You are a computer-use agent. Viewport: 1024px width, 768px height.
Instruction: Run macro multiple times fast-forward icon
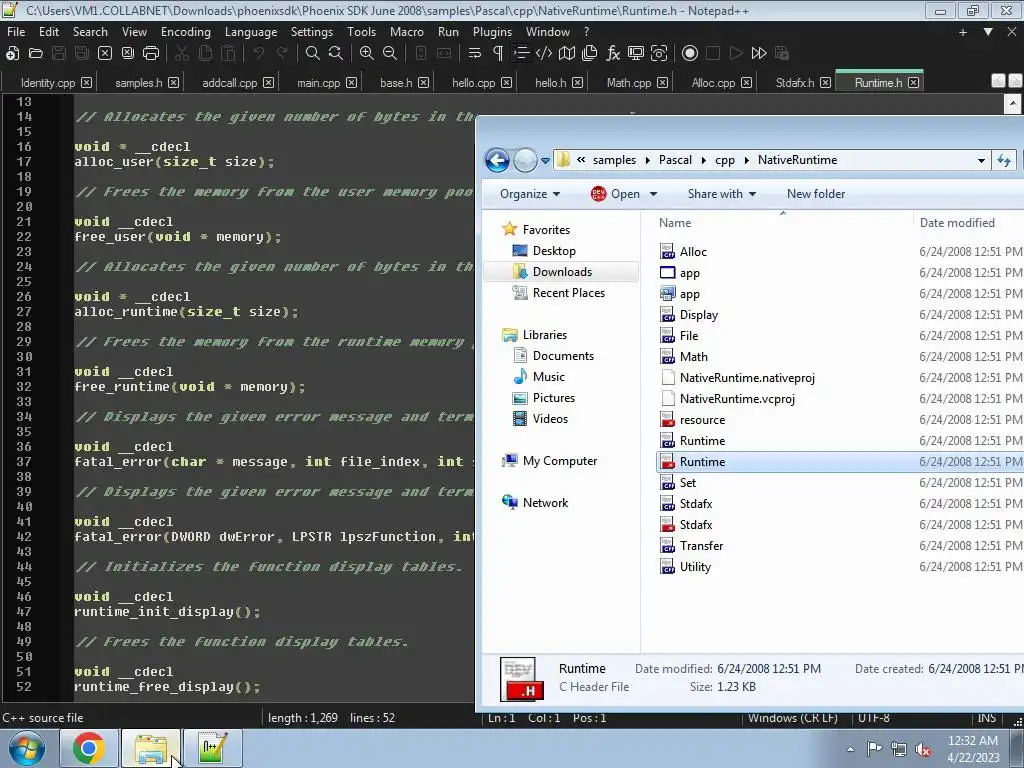759,54
